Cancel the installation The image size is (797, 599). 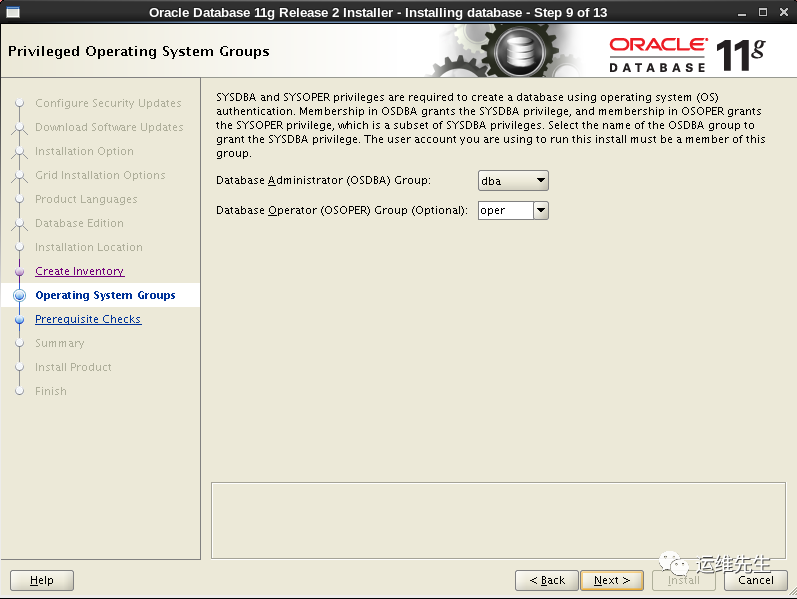(756, 580)
